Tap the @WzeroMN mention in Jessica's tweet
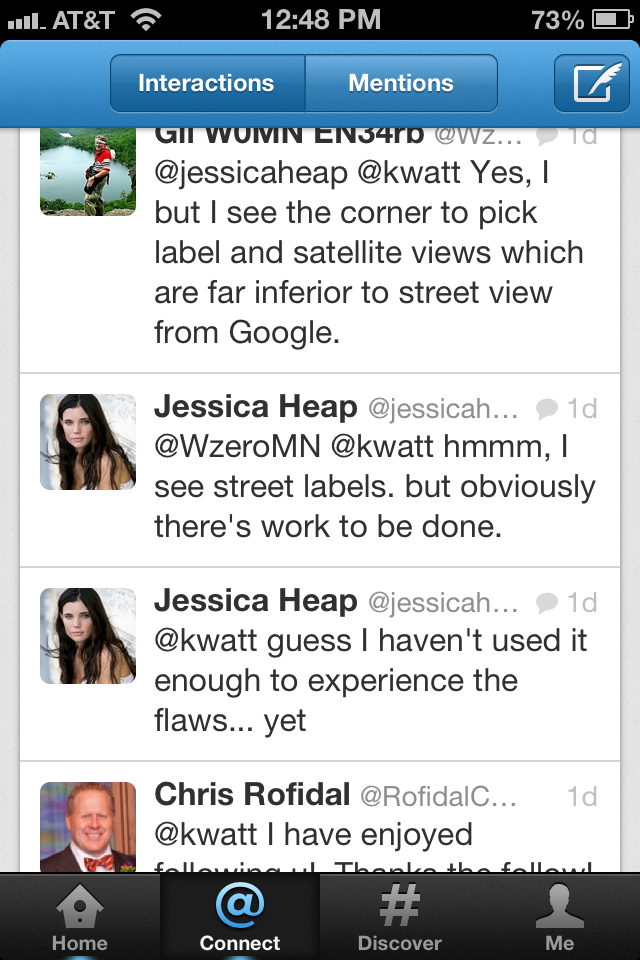Screen dimensions: 640x960 coord(238,446)
